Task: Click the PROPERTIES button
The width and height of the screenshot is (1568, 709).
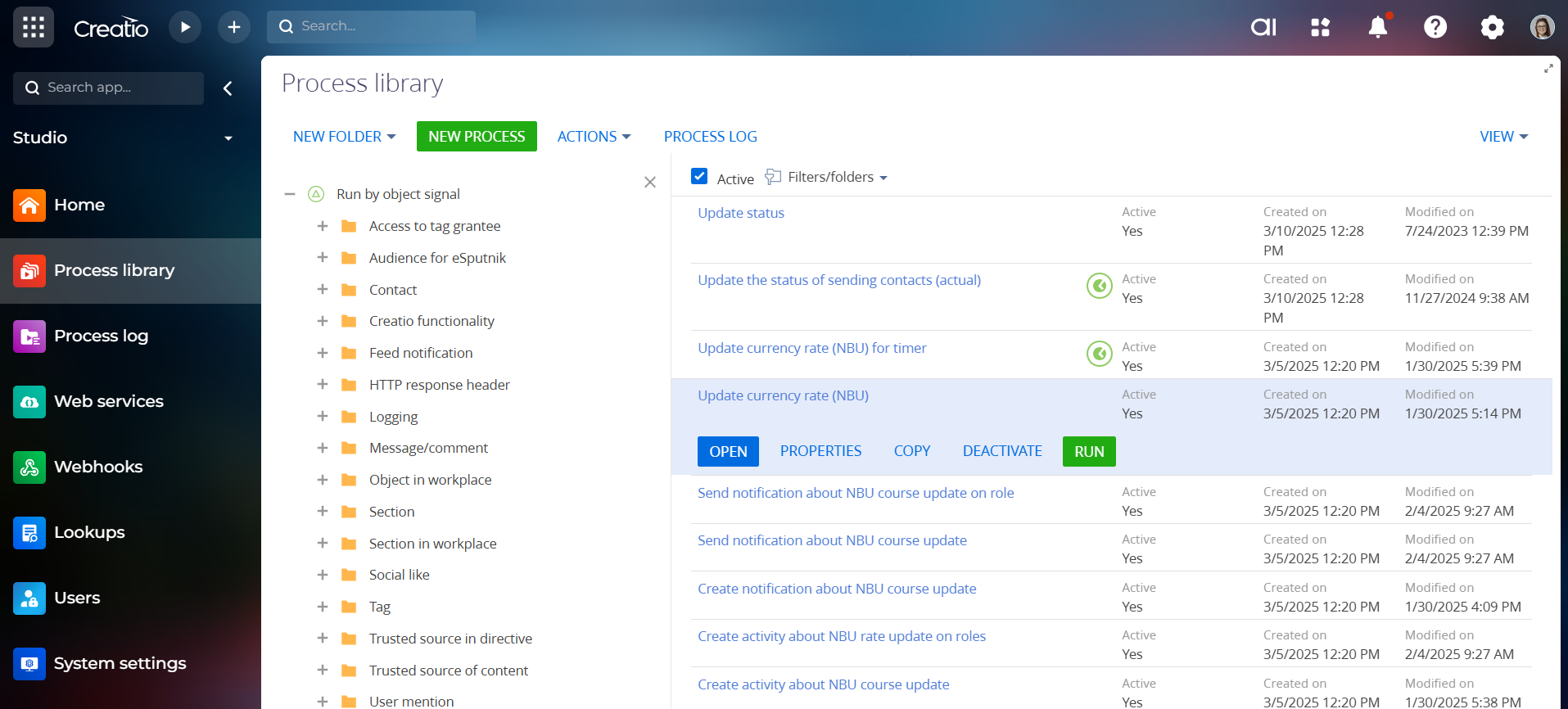Action: coord(820,451)
